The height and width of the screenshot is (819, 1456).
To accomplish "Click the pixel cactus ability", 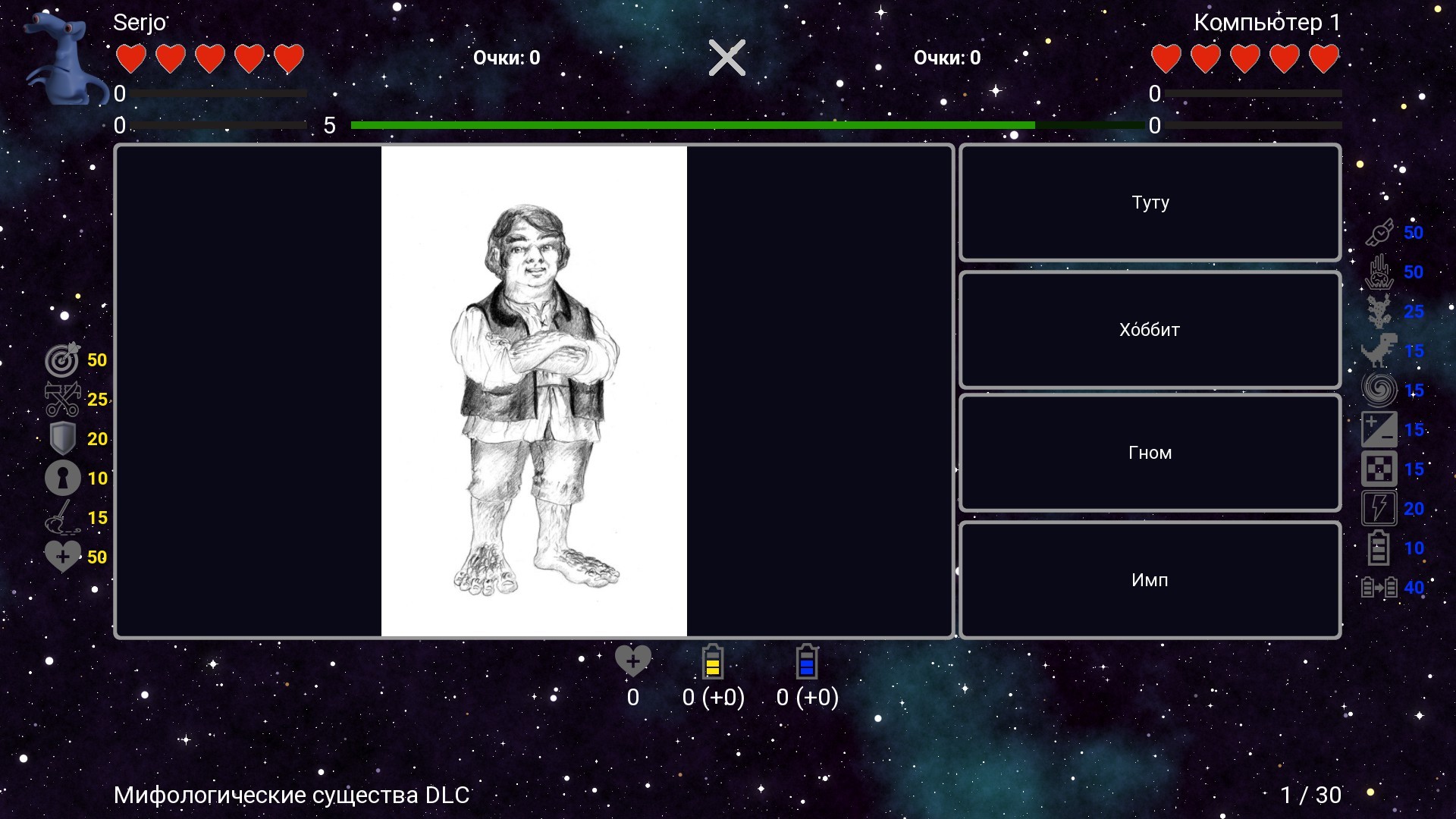I will [1379, 312].
